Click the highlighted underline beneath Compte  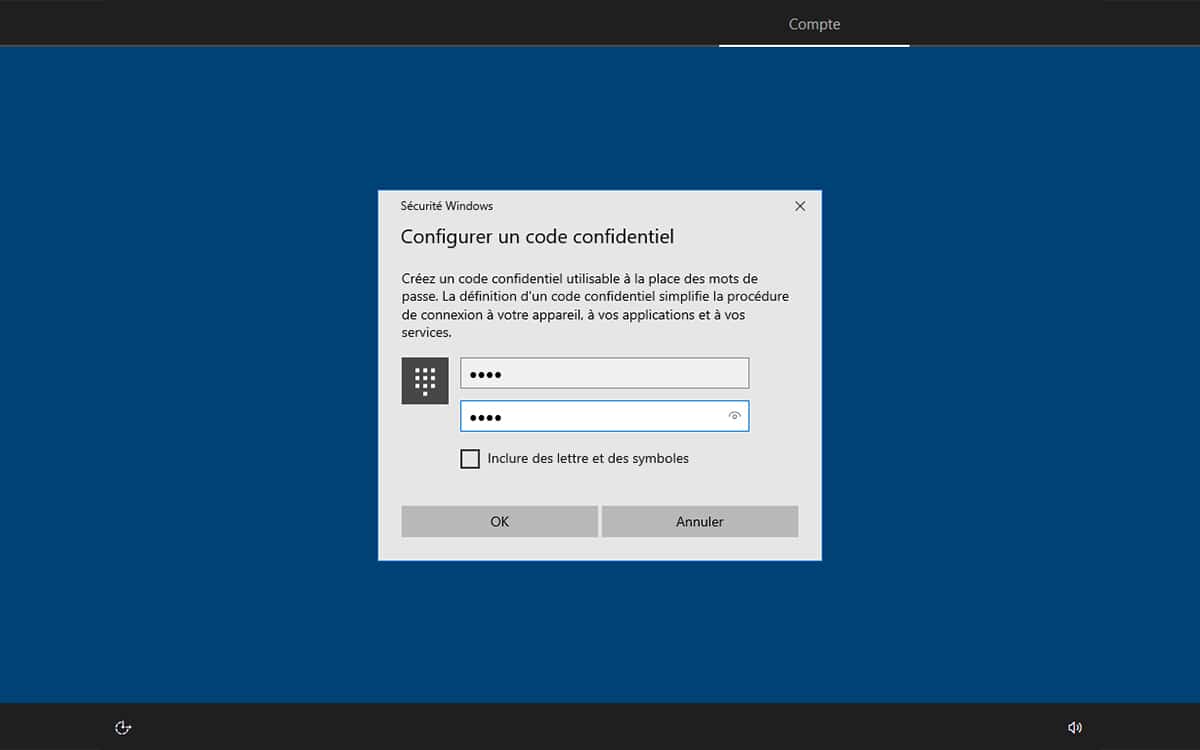pos(814,45)
